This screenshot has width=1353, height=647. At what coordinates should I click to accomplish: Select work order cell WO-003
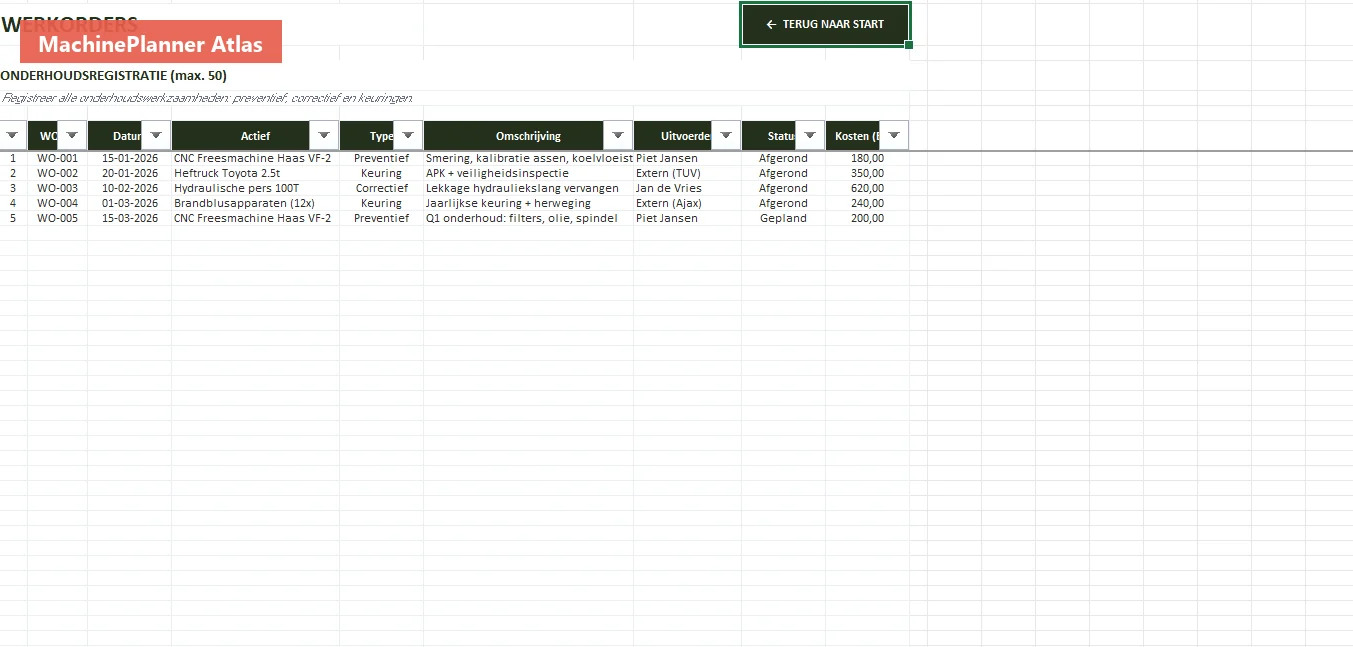click(57, 188)
